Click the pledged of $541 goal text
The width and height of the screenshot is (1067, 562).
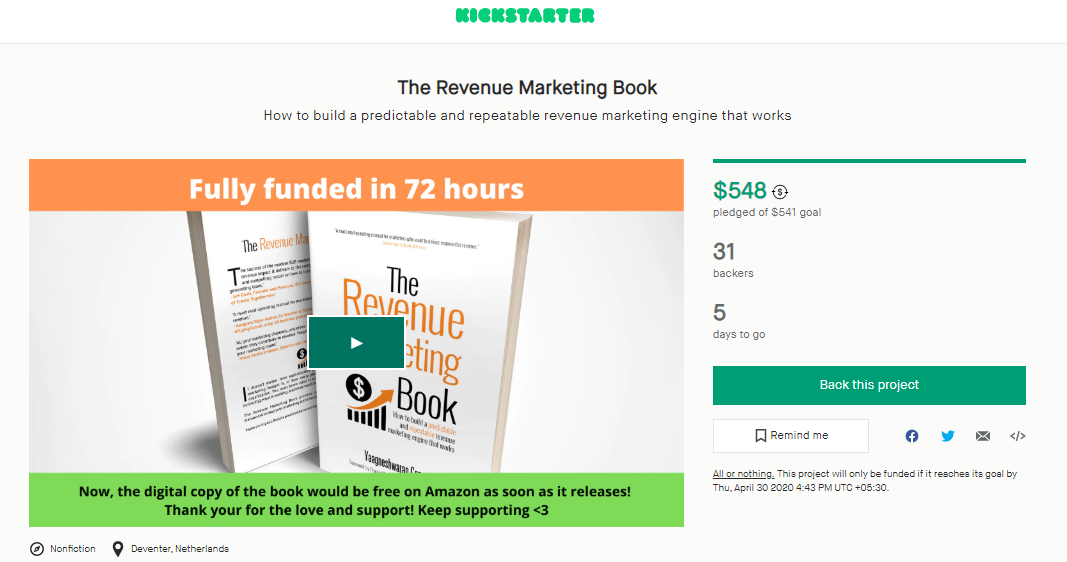pos(767,212)
